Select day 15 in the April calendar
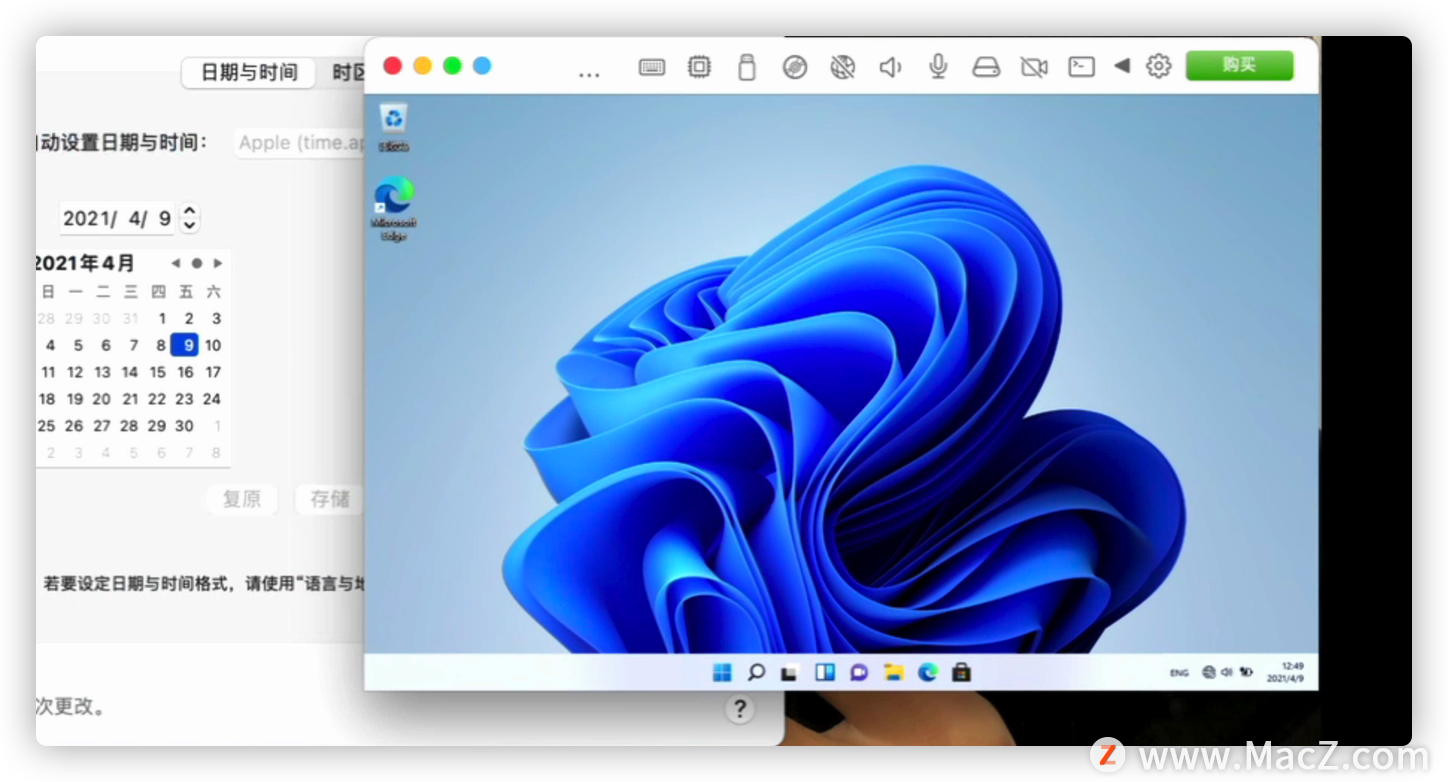Viewport: 1448px width, 782px height. 157,372
